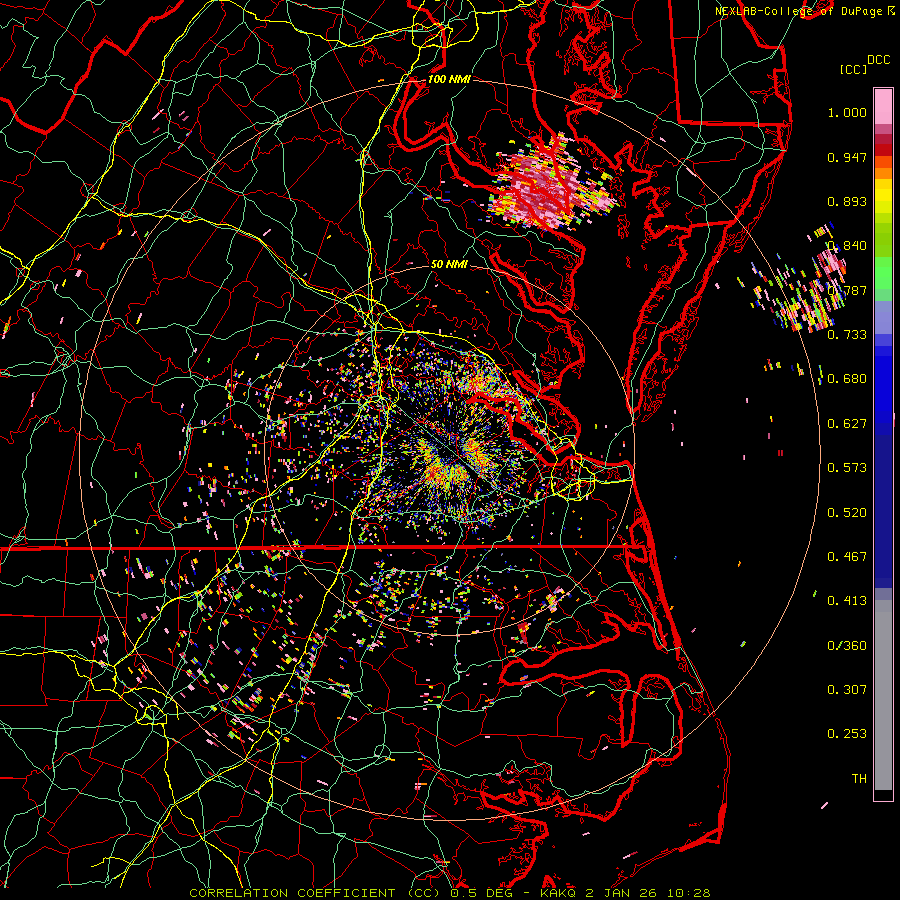
Task: Click the TH threshold label in legend
Action: tap(859, 779)
